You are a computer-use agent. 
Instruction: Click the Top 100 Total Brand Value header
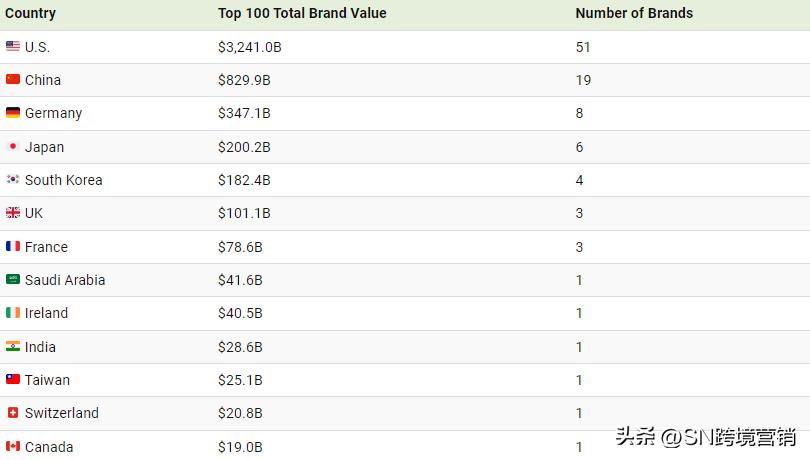pos(302,13)
